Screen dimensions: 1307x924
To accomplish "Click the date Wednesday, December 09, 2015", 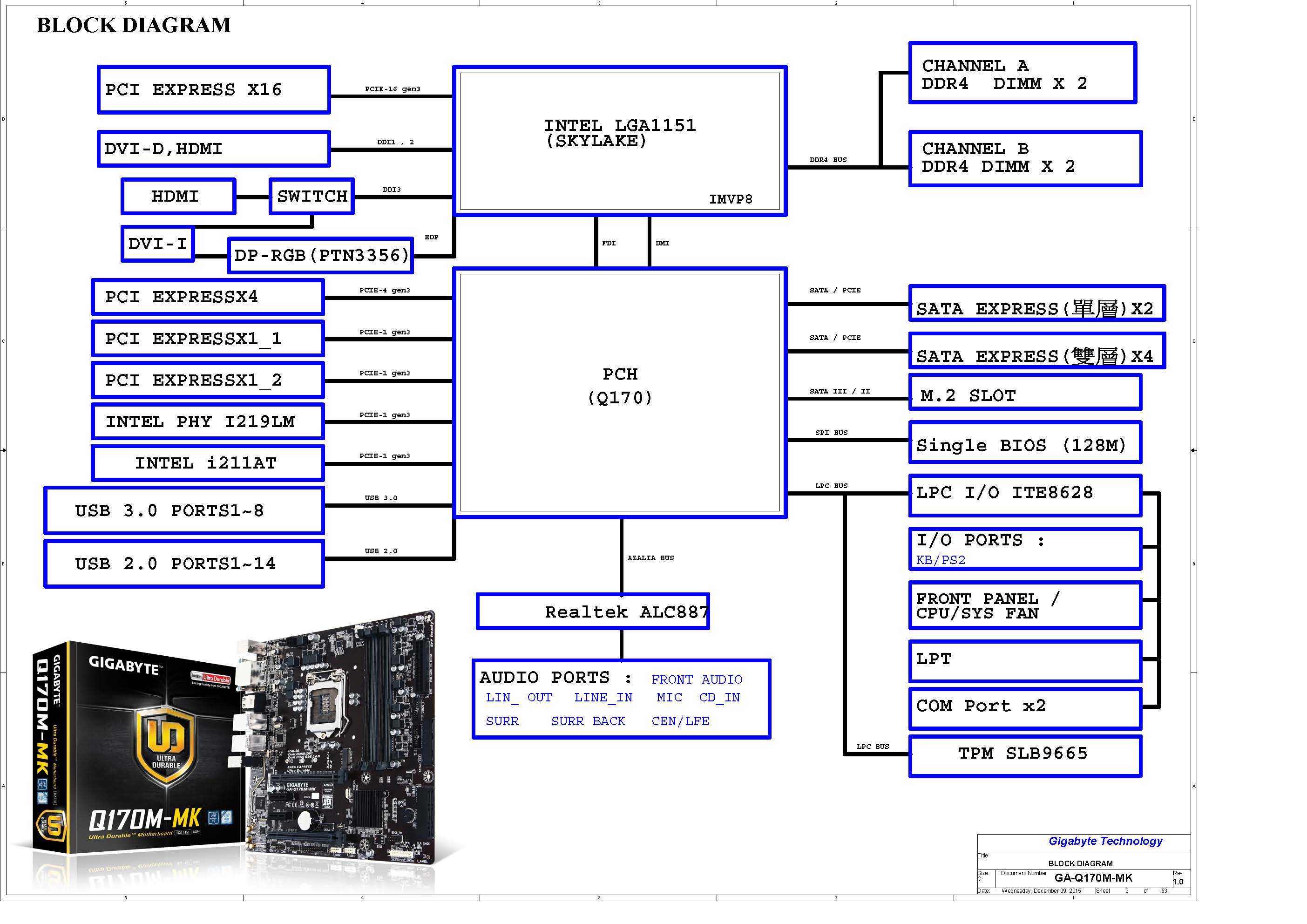I will 1041,891.
